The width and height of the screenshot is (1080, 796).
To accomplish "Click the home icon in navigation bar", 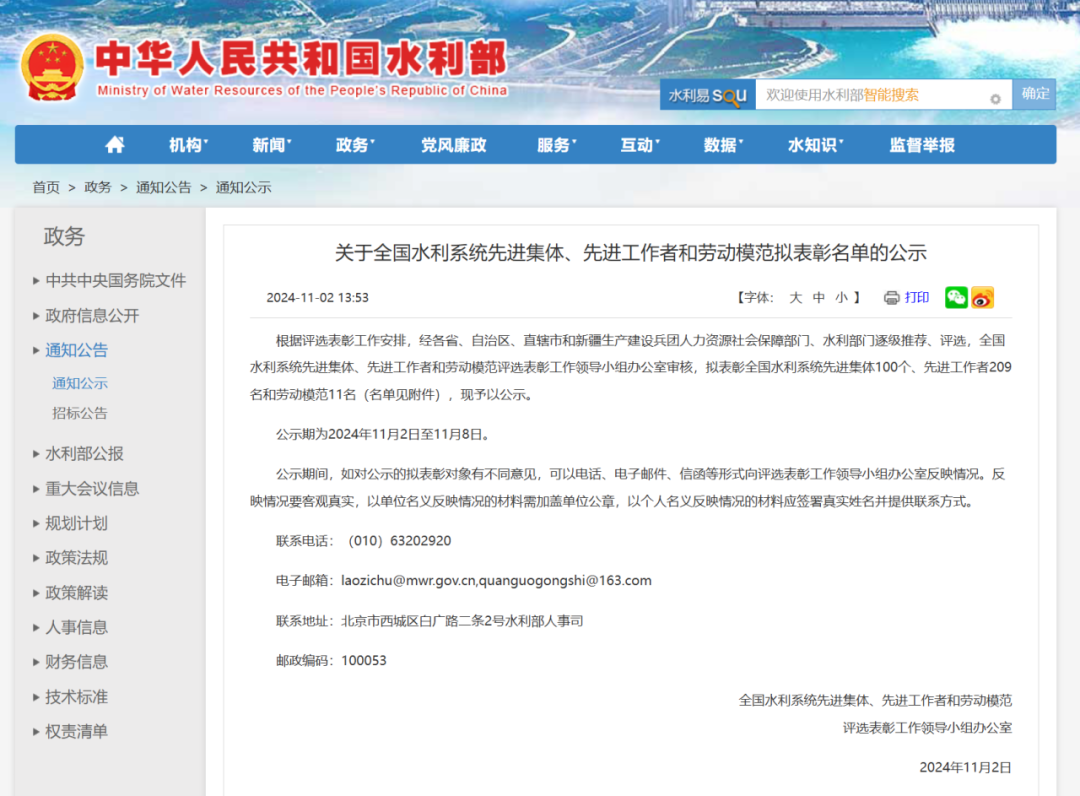I will coord(115,145).
